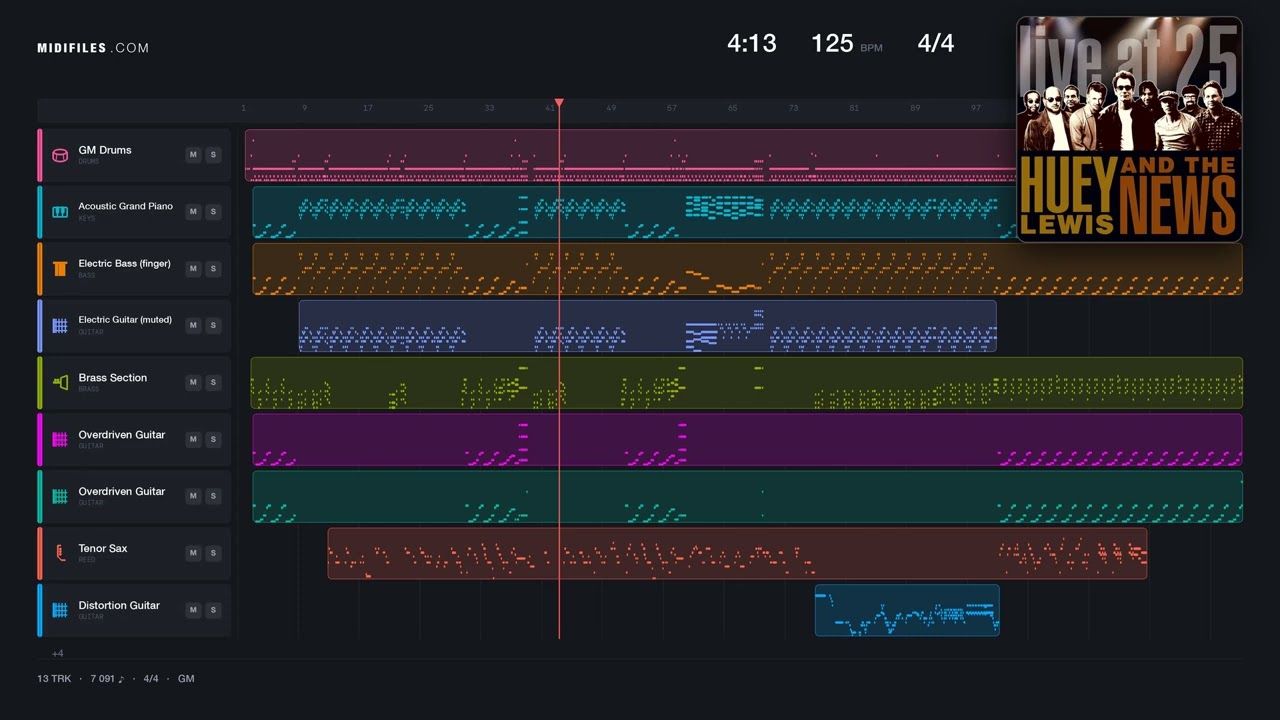Click the teal Overdriven Guitar track icon

60,496
